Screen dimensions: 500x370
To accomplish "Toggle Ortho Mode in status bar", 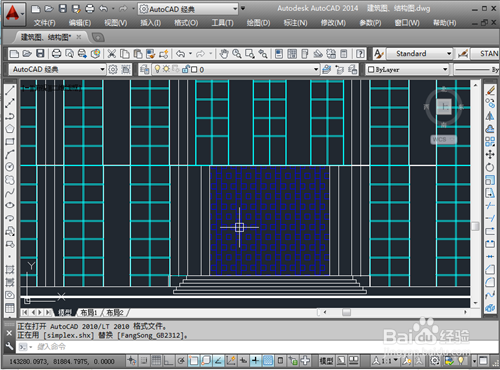I will click(168, 360).
